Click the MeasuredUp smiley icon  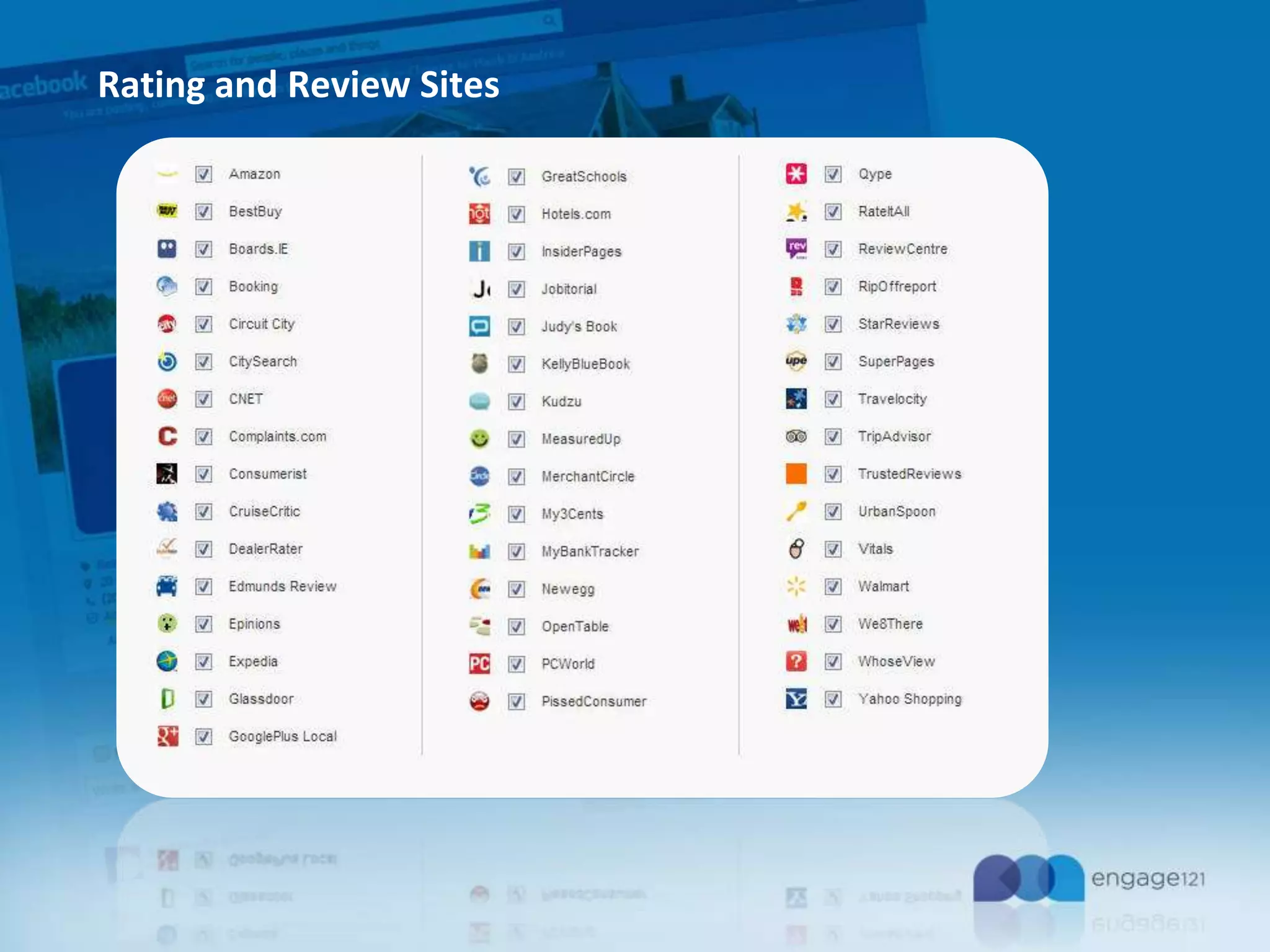click(479, 439)
